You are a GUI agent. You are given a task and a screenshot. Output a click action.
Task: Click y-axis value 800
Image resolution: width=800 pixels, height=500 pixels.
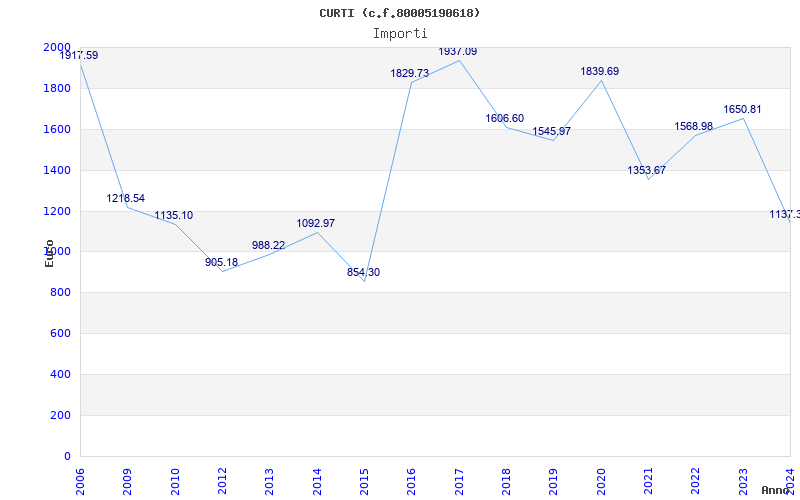tap(60, 293)
